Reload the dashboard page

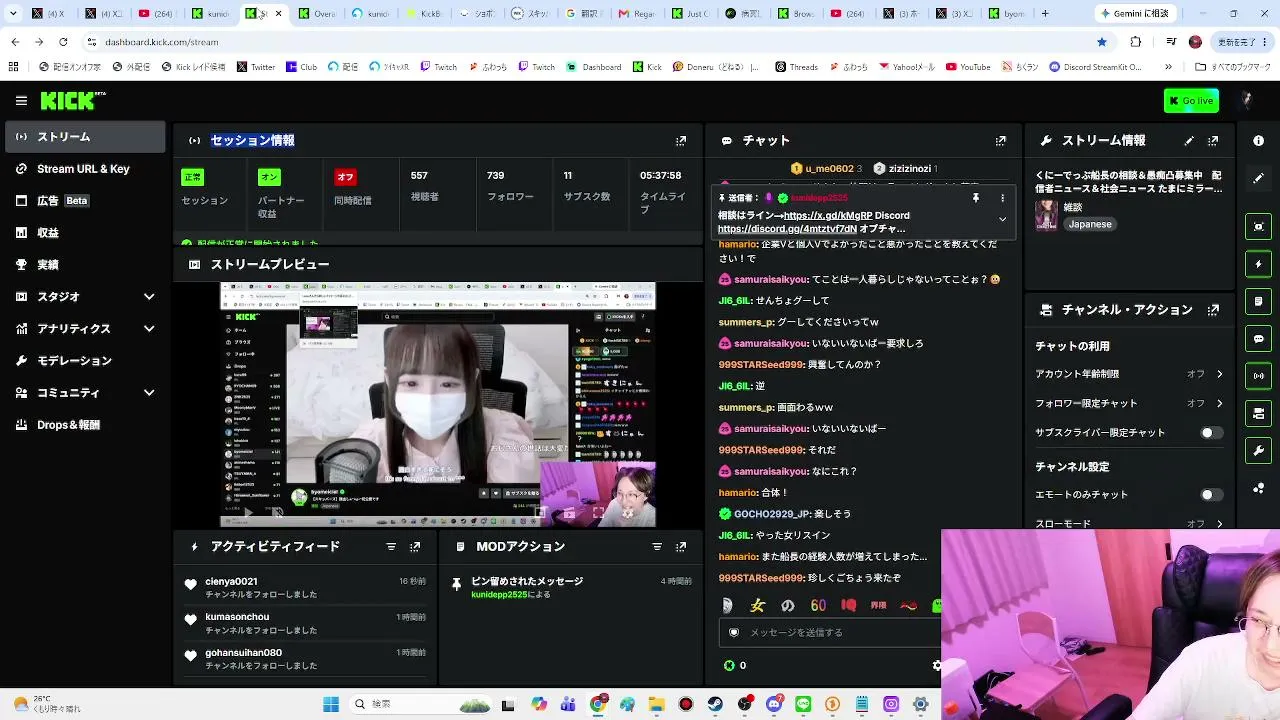pos(63,42)
